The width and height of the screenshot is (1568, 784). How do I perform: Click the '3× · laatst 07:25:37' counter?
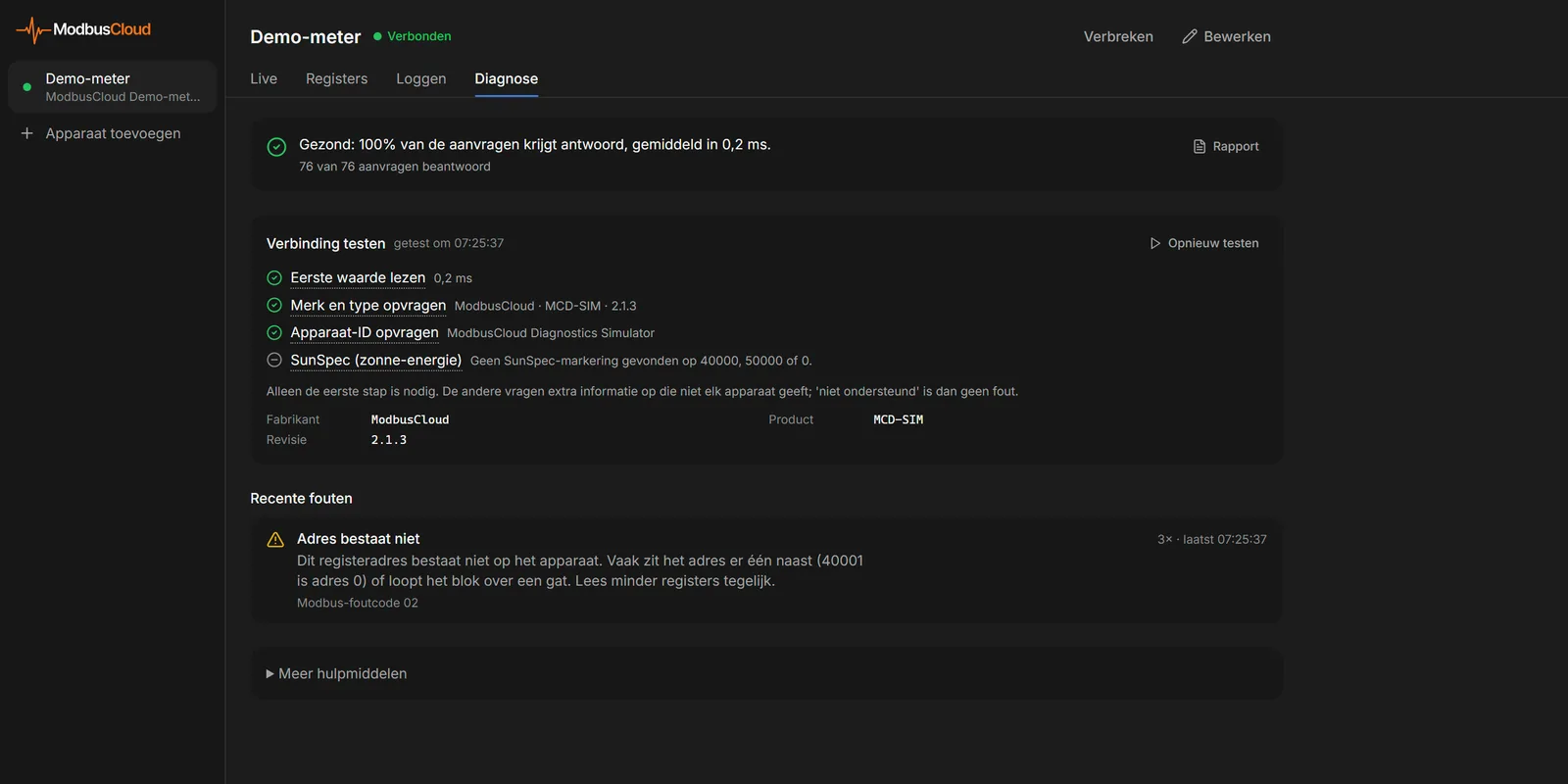[1212, 539]
